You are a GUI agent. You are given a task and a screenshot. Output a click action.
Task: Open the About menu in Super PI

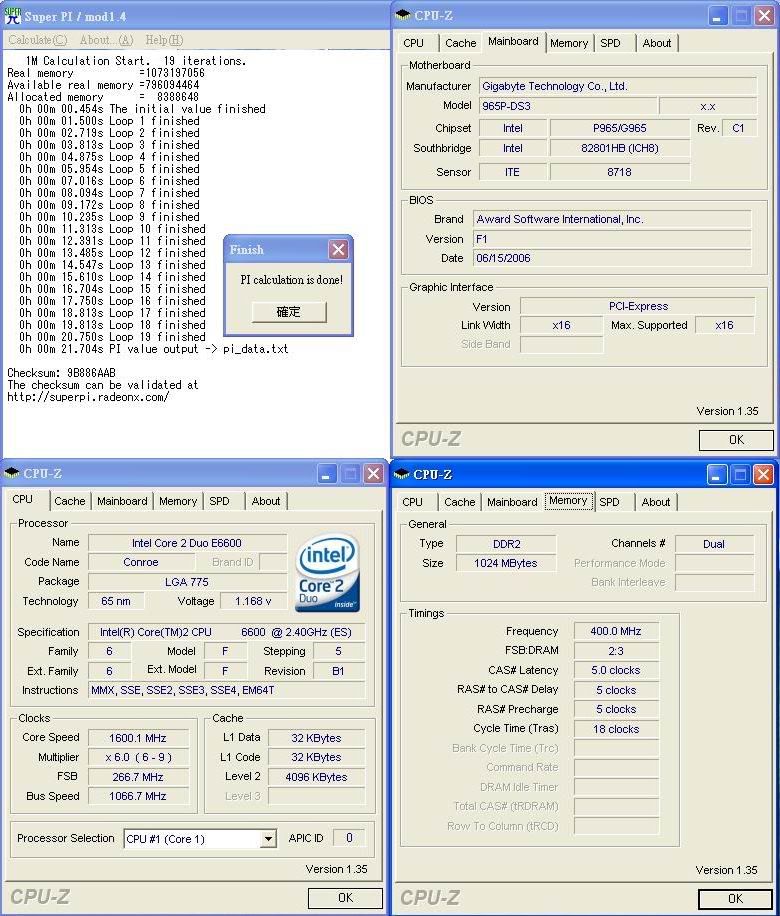(106, 40)
